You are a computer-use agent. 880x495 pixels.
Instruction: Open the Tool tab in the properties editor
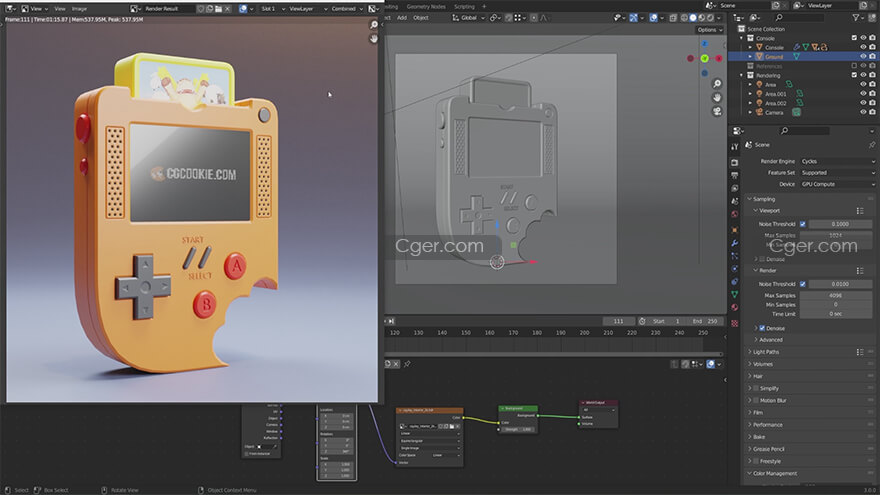coord(735,147)
